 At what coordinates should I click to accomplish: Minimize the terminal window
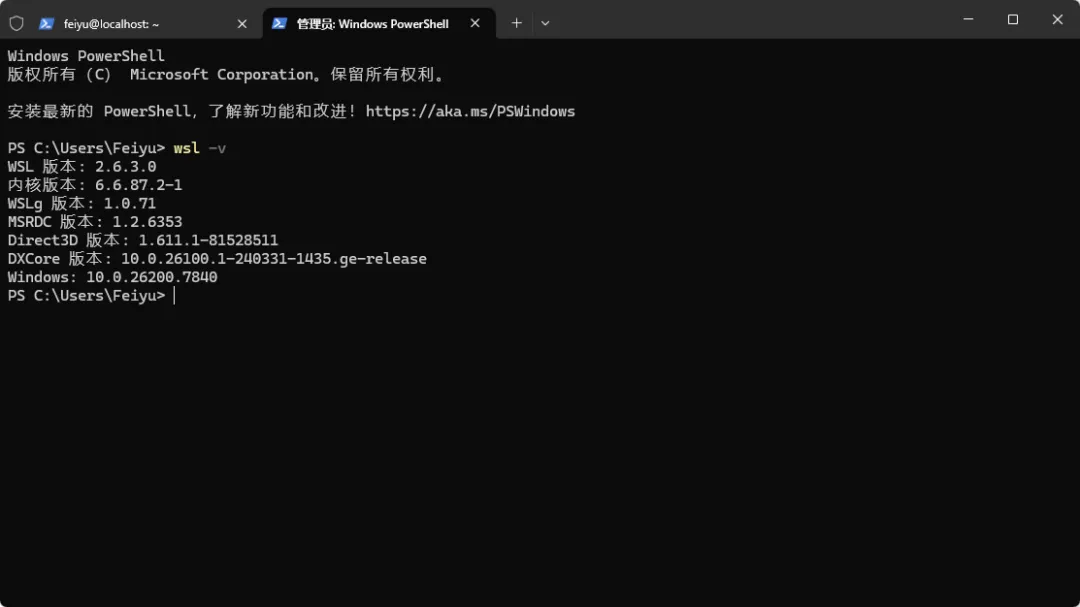pyautogui.click(x=968, y=19)
